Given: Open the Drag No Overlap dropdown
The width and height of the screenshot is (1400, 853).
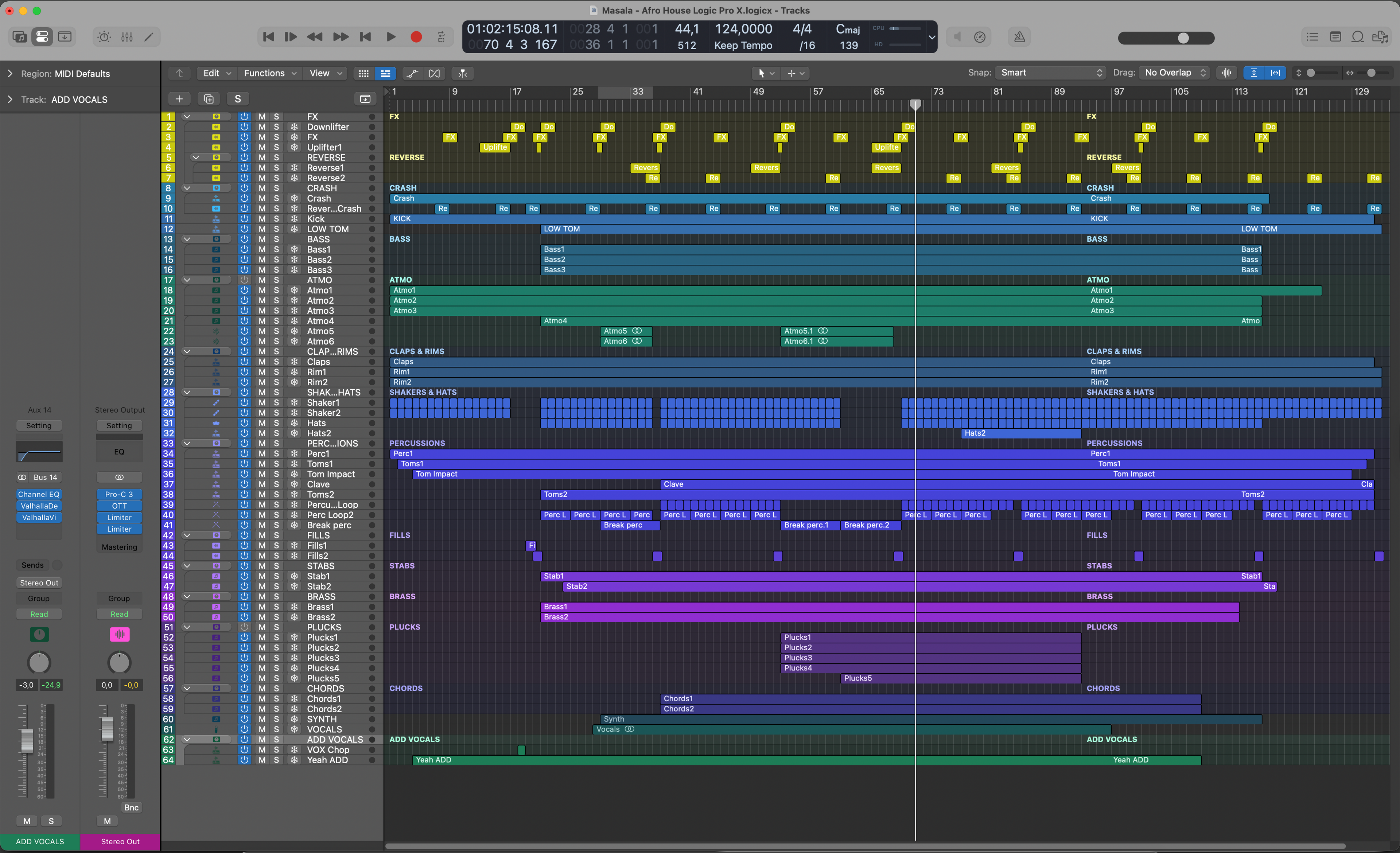Looking at the screenshot, I should click(1174, 73).
